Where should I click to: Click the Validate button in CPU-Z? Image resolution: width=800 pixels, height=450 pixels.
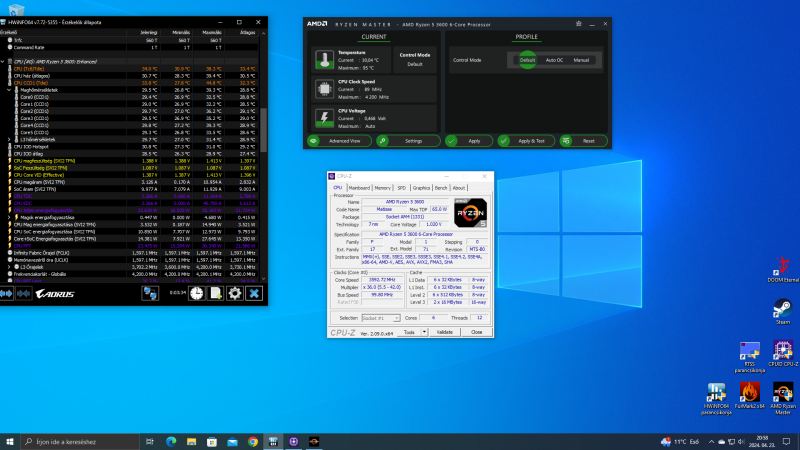tap(445, 331)
